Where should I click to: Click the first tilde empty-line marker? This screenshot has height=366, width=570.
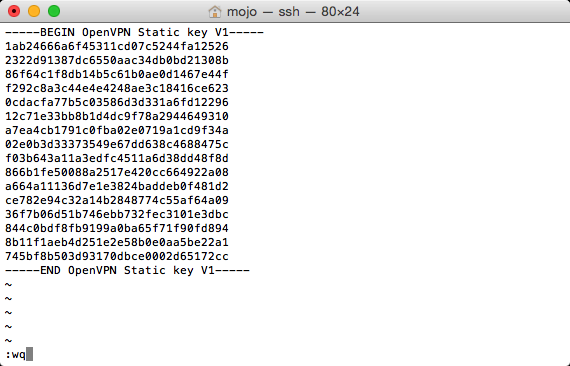coord(8,285)
